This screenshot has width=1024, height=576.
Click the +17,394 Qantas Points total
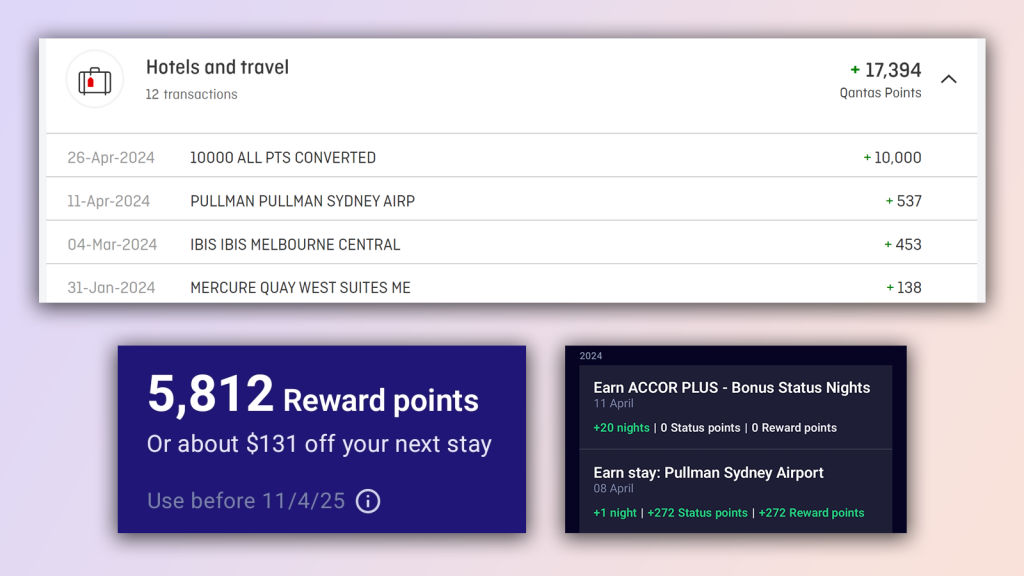pyautogui.click(x=885, y=80)
